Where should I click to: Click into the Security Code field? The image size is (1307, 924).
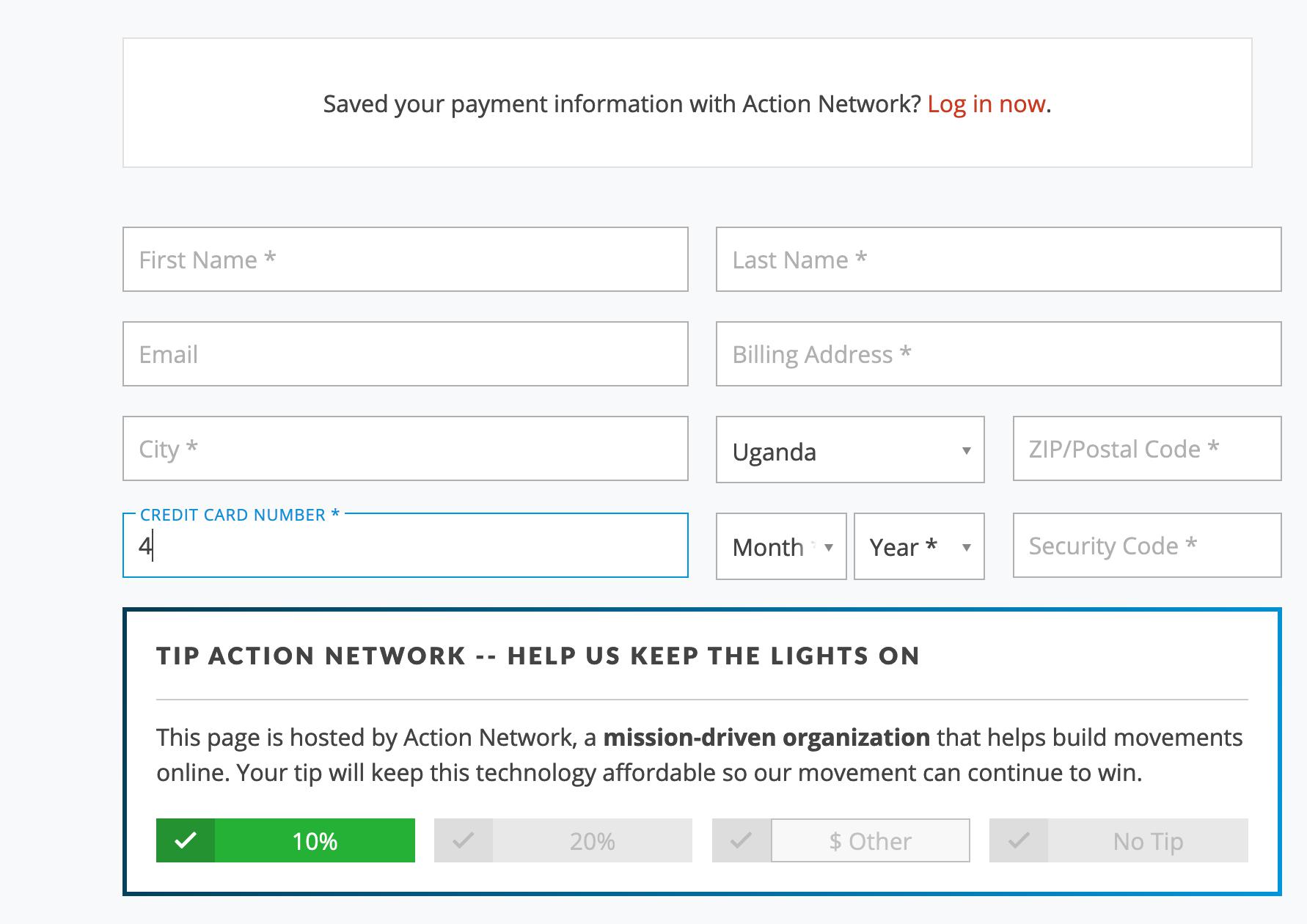coord(1146,546)
